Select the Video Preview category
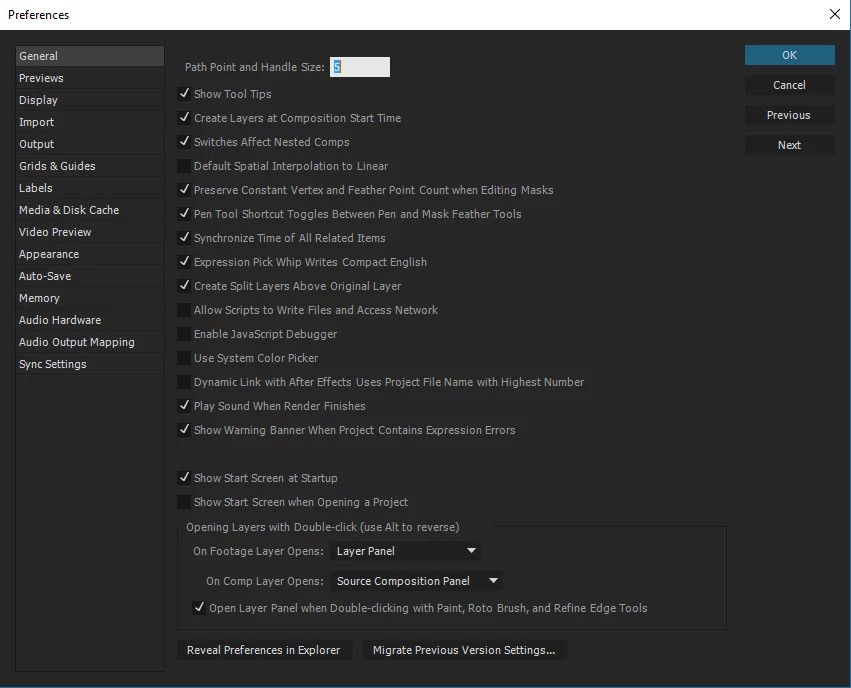The height and width of the screenshot is (688, 851). 90,232
